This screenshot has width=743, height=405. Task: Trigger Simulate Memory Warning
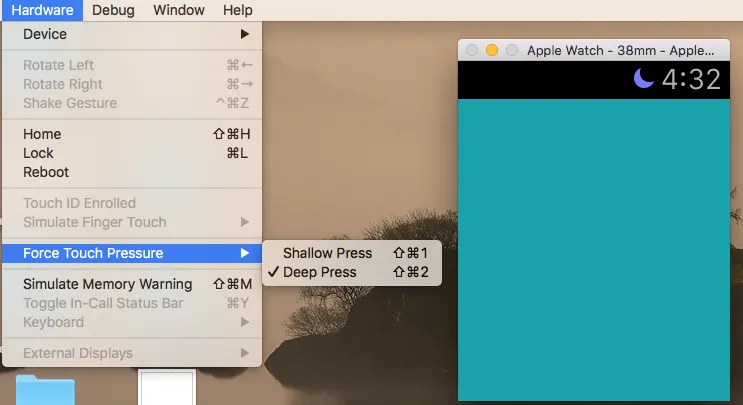click(x=132, y=284)
